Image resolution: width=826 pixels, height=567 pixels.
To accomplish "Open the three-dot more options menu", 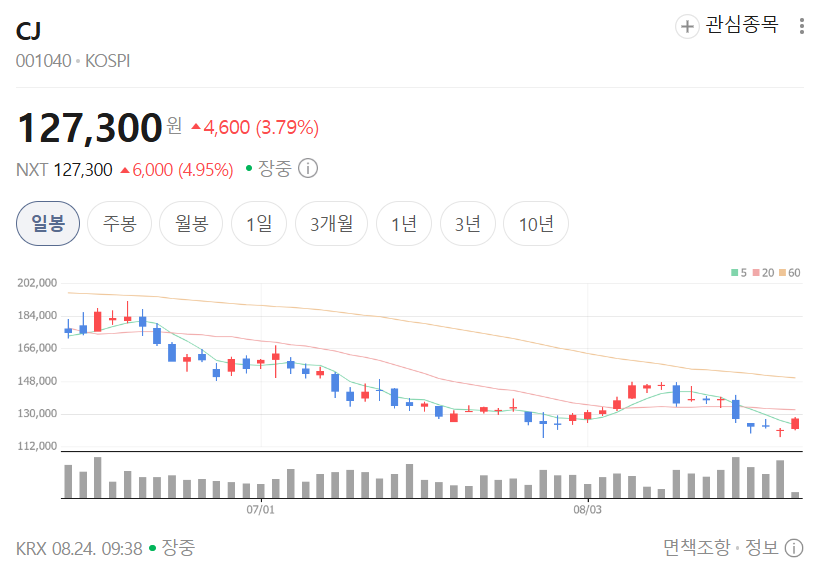I will tap(801, 26).
